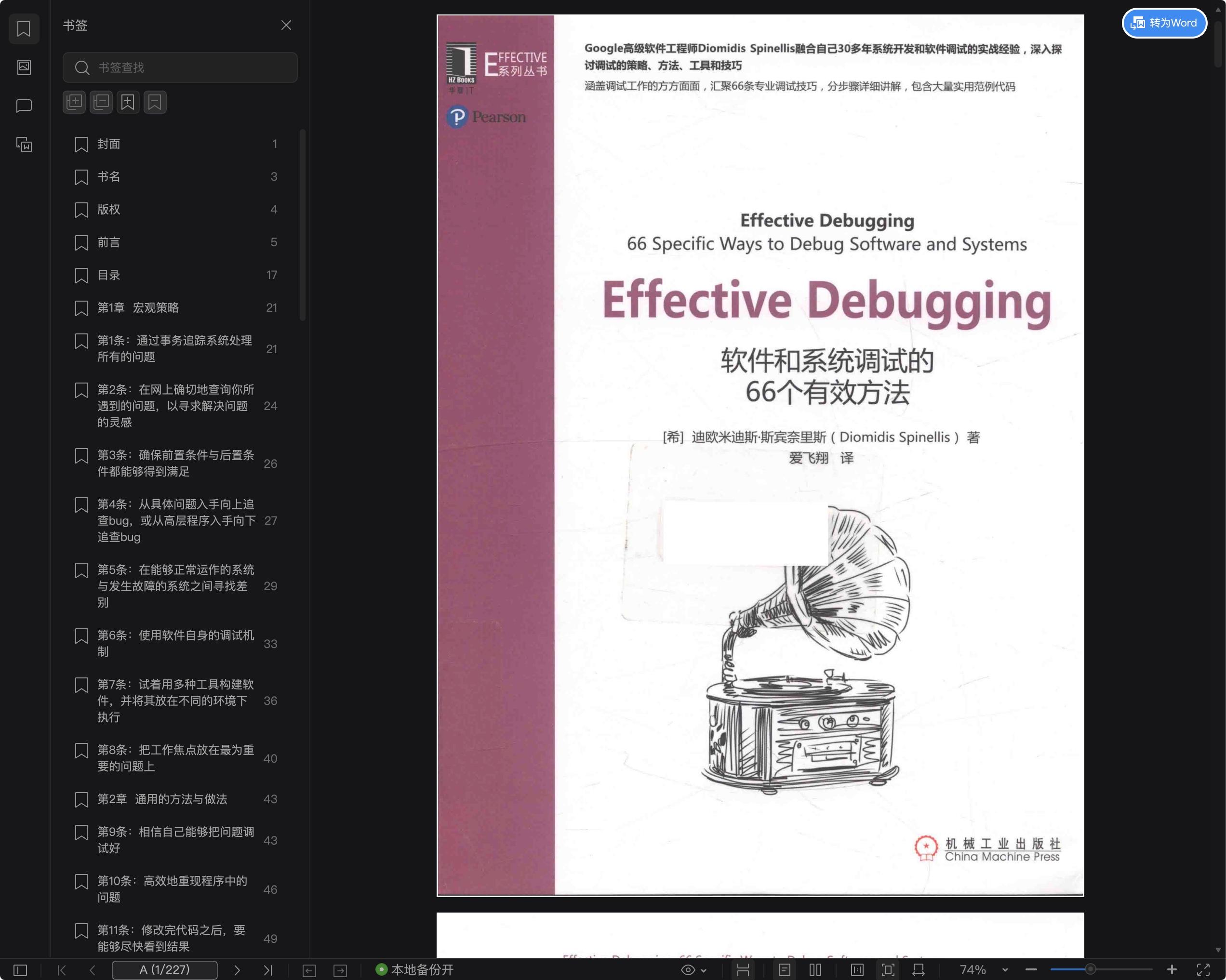The width and height of the screenshot is (1226, 980).
Task: Click page number 17 beside 目录
Action: click(x=272, y=275)
